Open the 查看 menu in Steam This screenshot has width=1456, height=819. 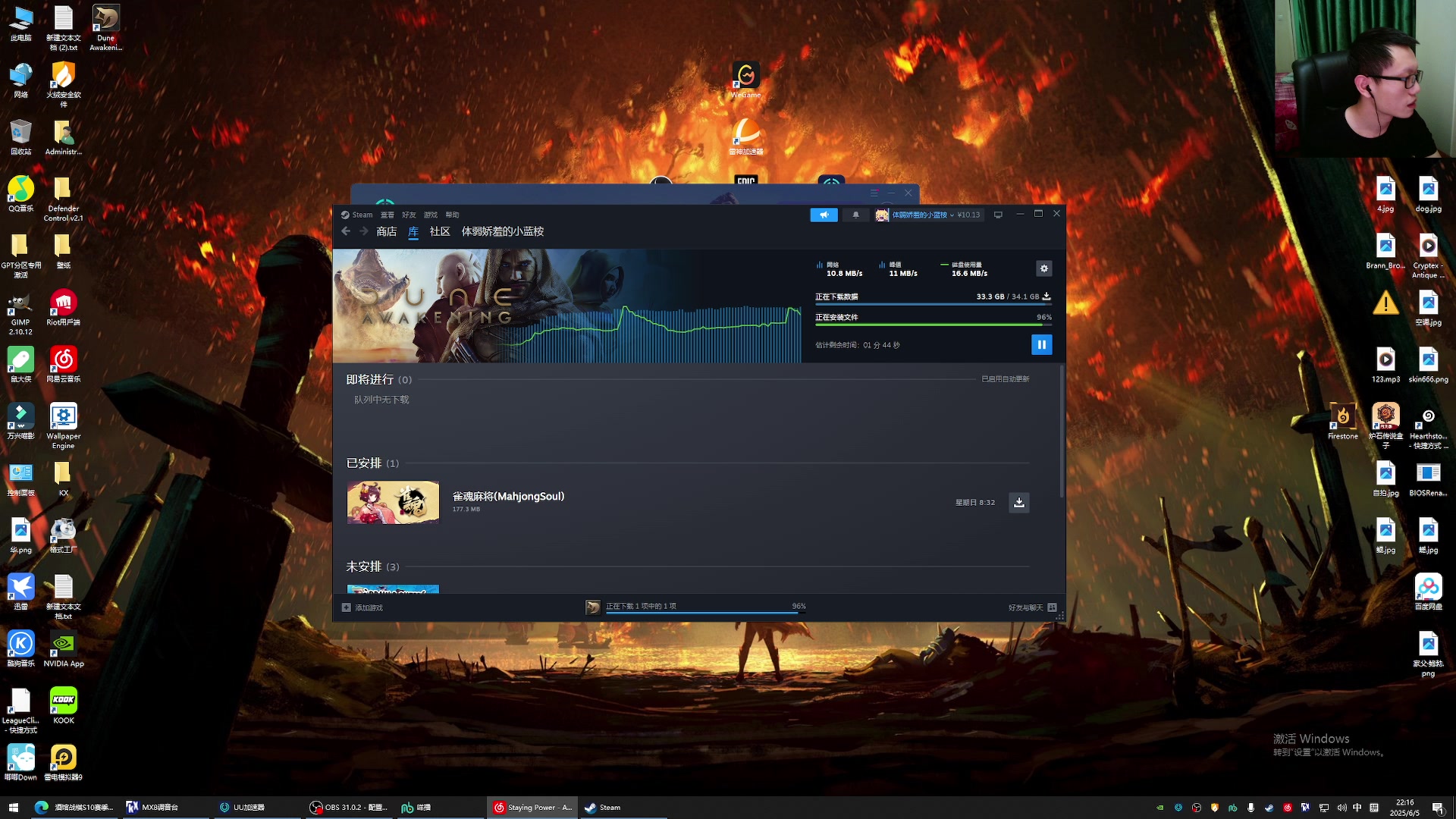(x=388, y=215)
